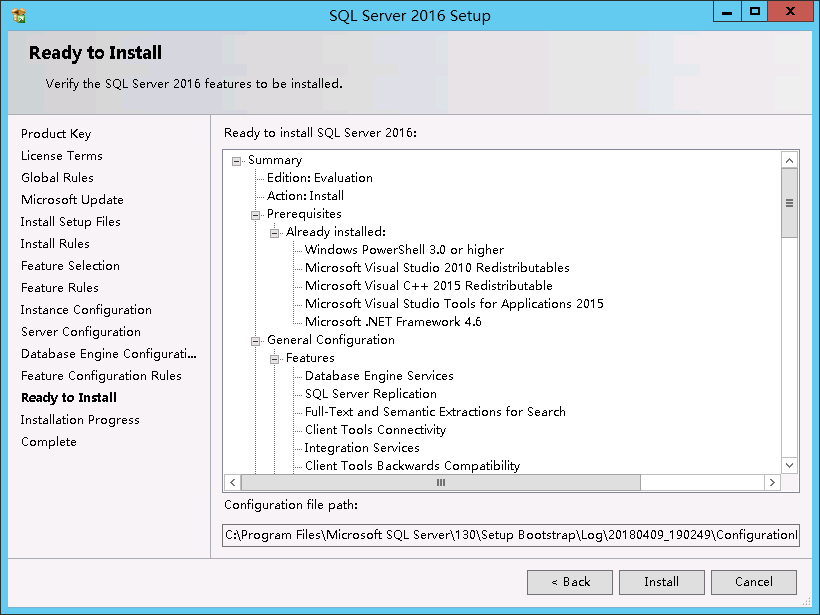Collapse the Prerequisites tree node

(x=255, y=215)
